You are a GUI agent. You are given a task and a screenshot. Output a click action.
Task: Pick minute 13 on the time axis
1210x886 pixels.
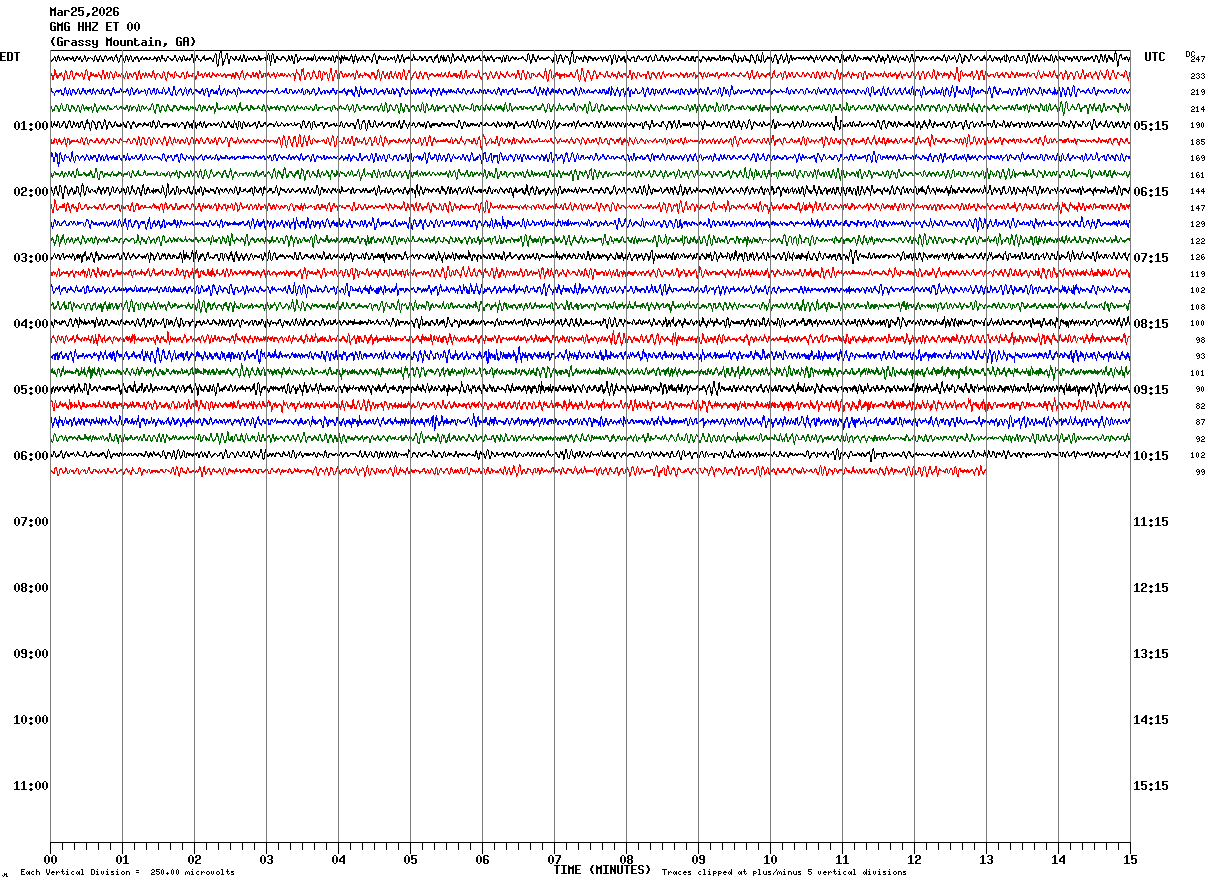click(986, 859)
